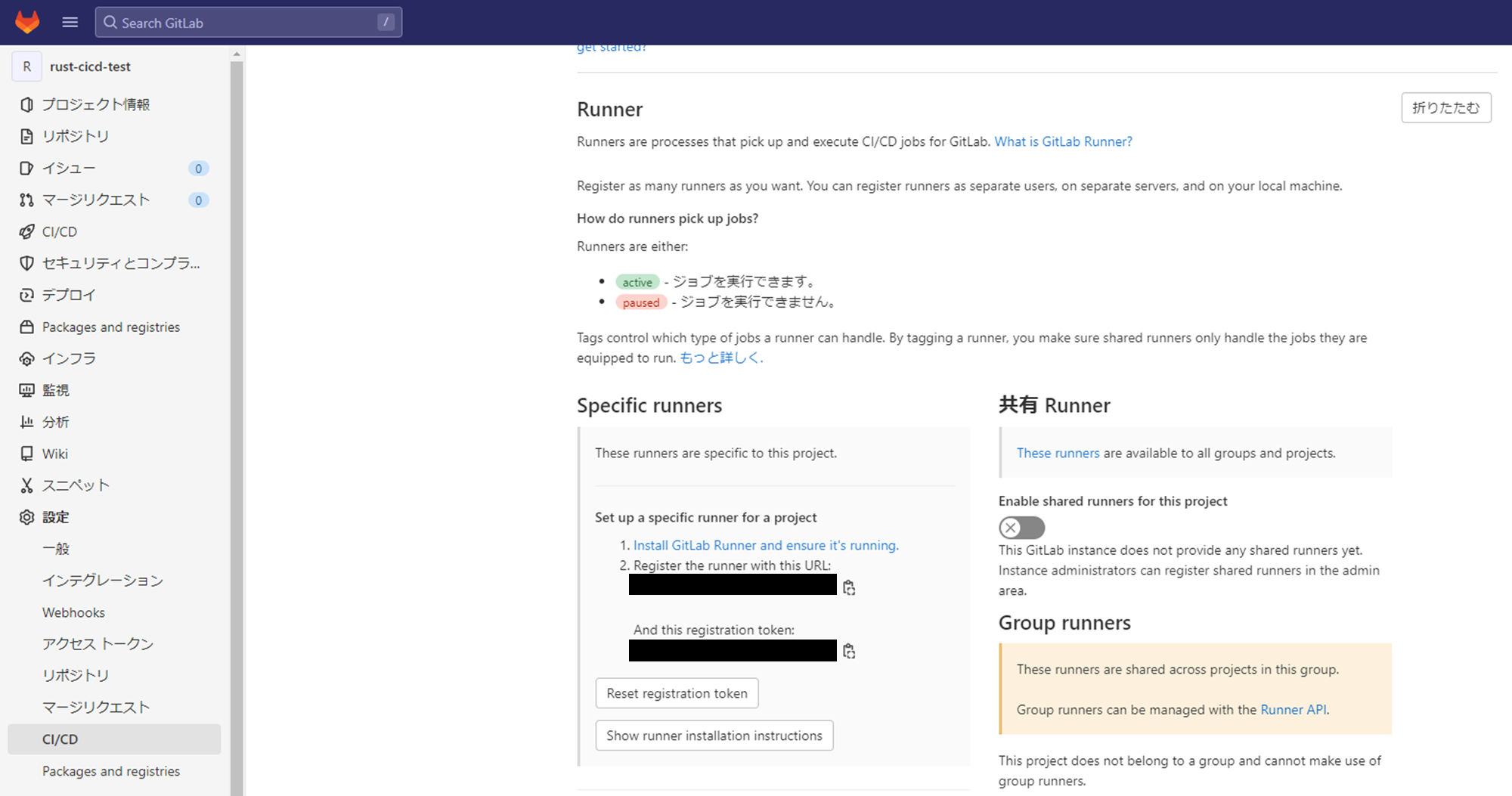Select 一般 under the settings menu
Screen dimensions: 1512x796
coord(56,548)
